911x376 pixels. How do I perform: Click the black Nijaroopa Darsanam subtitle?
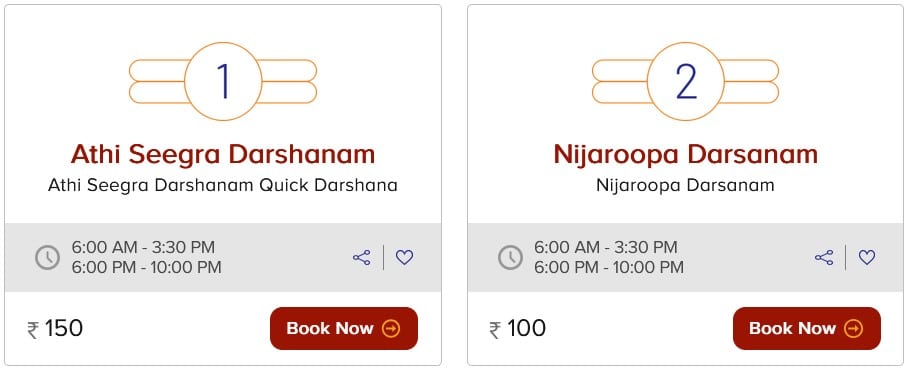(686, 185)
